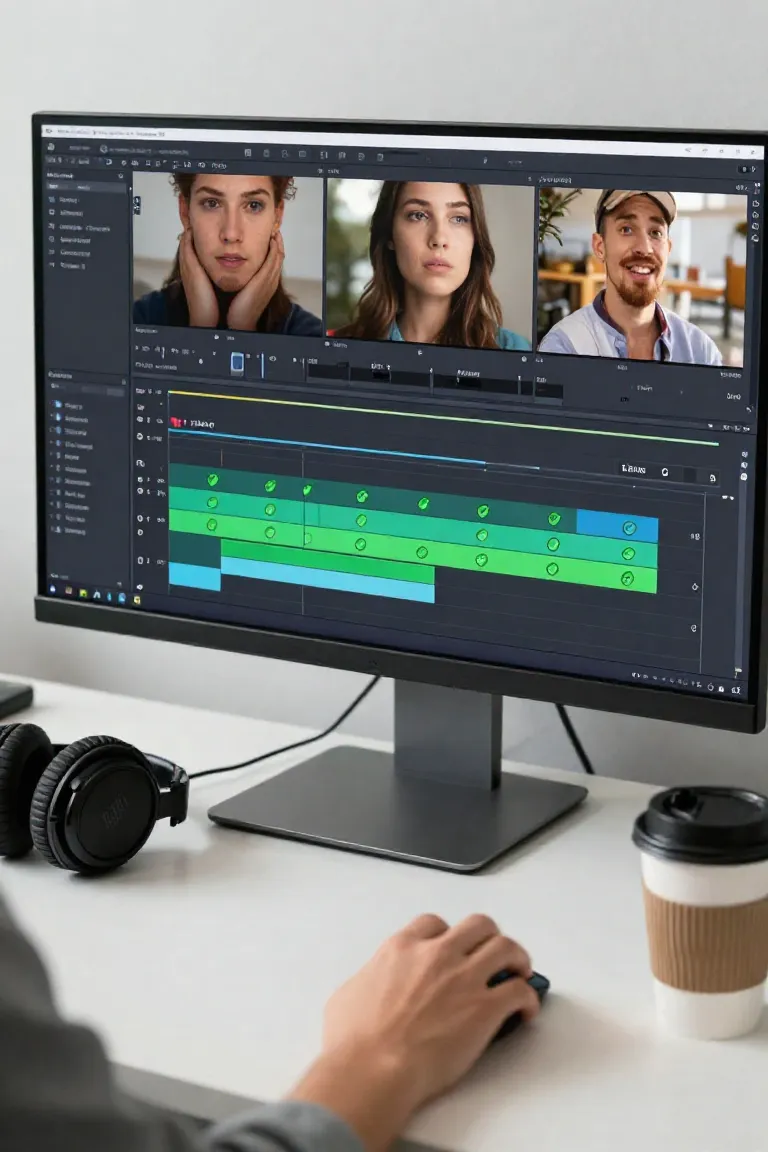Image resolution: width=768 pixels, height=1152 pixels.
Task: Click the highlighted blue icon under first viewer
Action: point(237,363)
